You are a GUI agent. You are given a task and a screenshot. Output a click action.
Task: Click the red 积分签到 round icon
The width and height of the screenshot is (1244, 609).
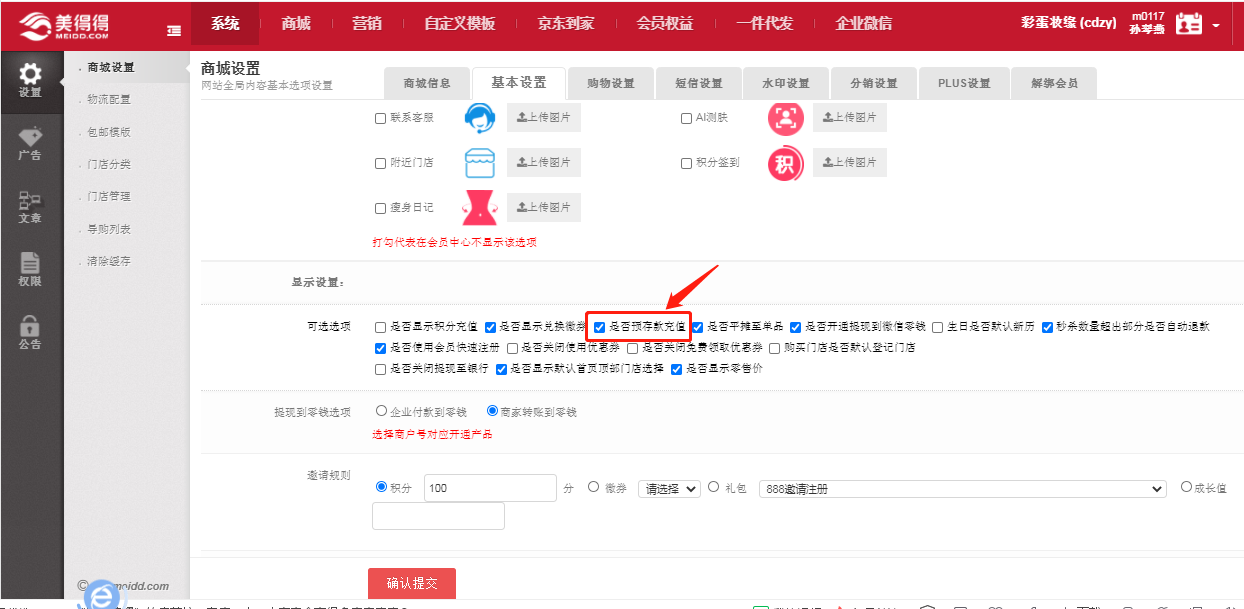click(785, 164)
